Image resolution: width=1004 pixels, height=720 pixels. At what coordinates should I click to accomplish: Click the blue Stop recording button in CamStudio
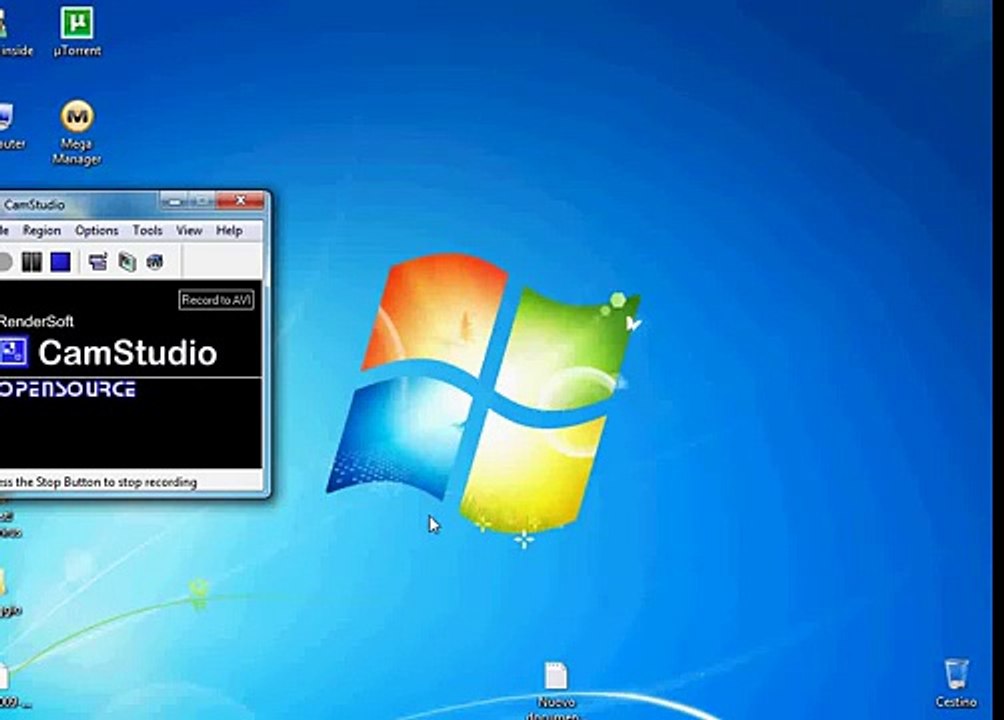click(61, 262)
